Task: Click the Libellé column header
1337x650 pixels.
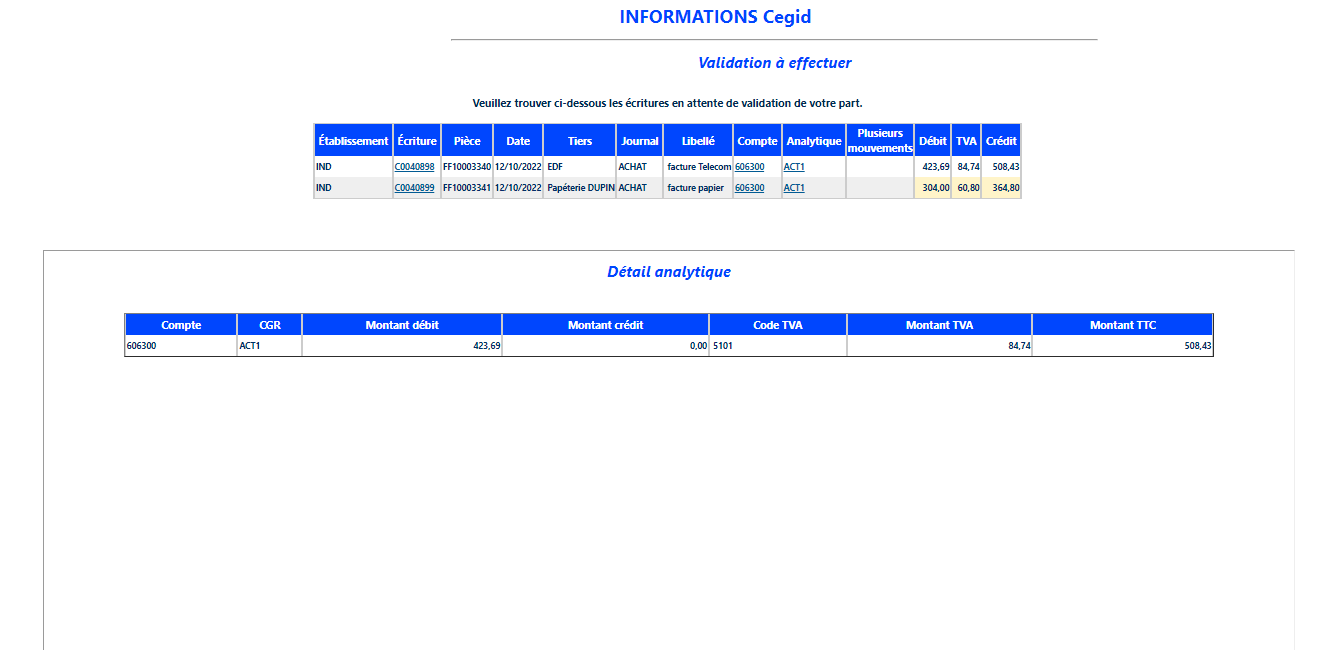Action: pyautogui.click(x=698, y=141)
